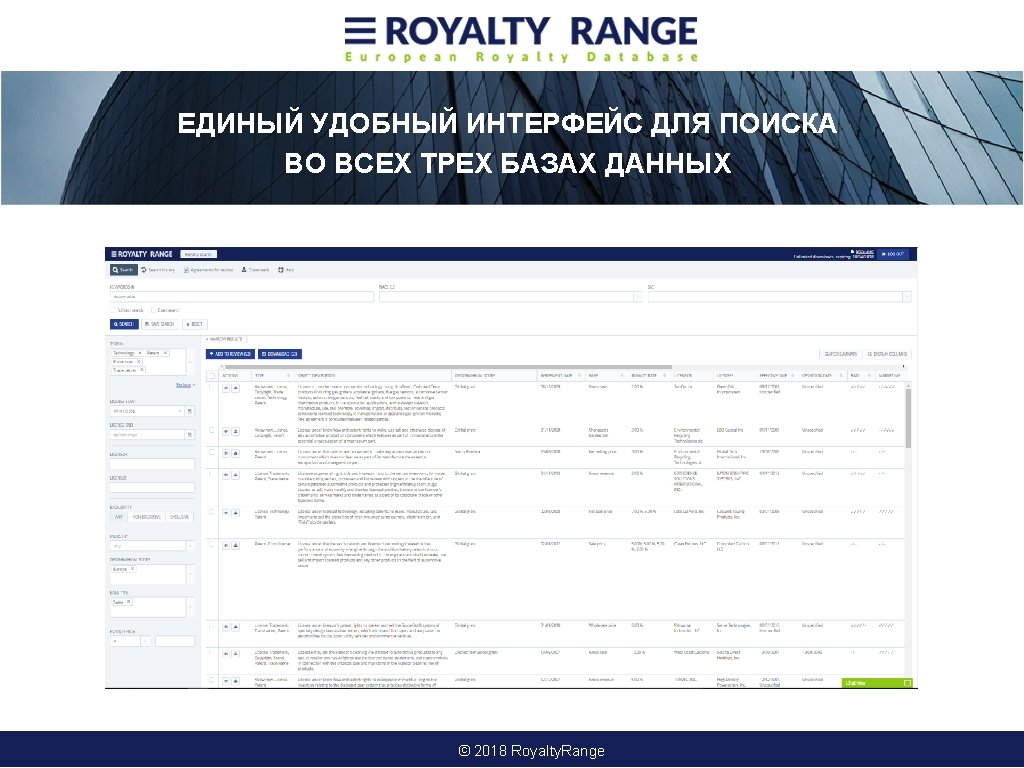Image resolution: width=1024 pixels, height=768 pixels.
Task: Enable the Full text search checkbox
Action: [112, 310]
